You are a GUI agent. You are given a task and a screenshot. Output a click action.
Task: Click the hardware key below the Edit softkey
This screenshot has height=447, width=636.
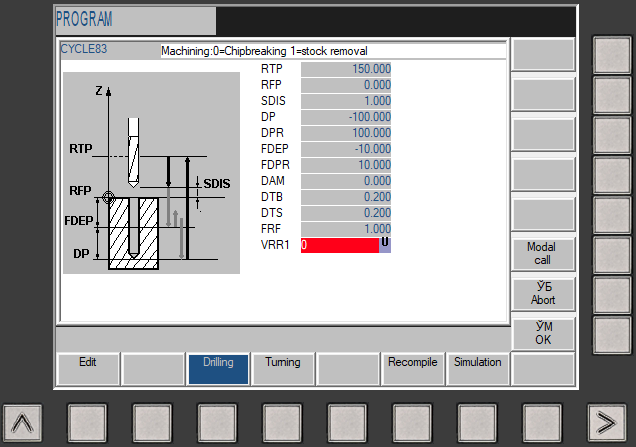tap(87, 423)
